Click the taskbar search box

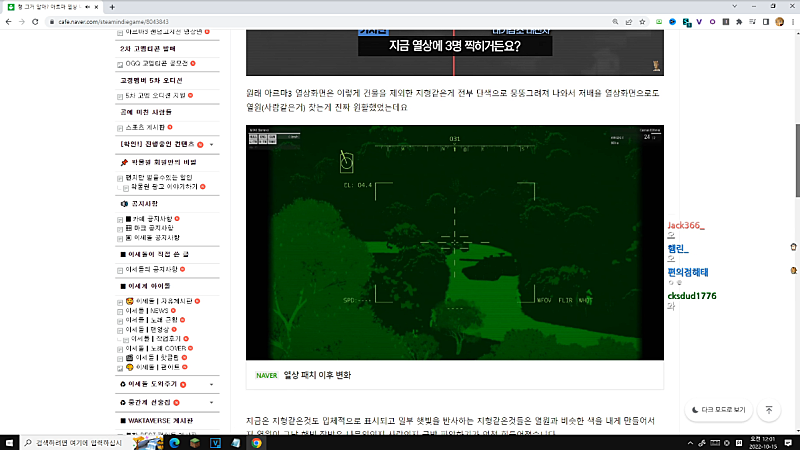pos(76,443)
